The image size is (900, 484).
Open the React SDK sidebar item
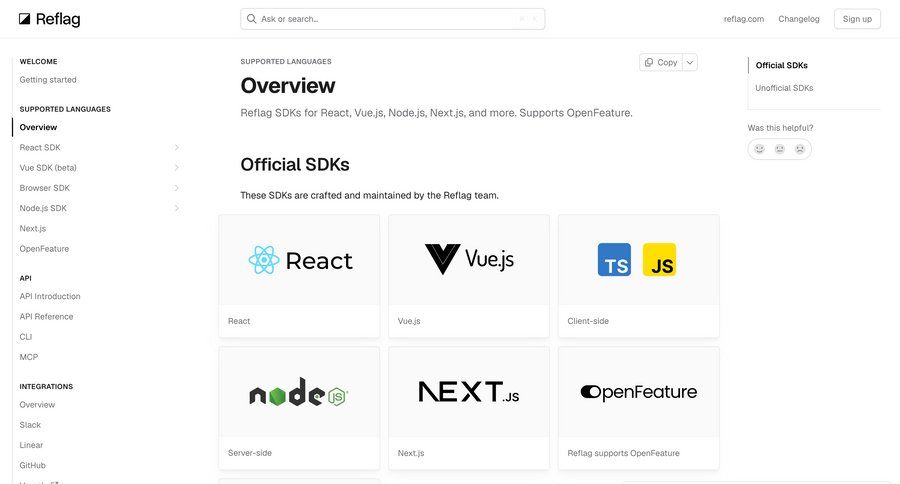coord(40,148)
